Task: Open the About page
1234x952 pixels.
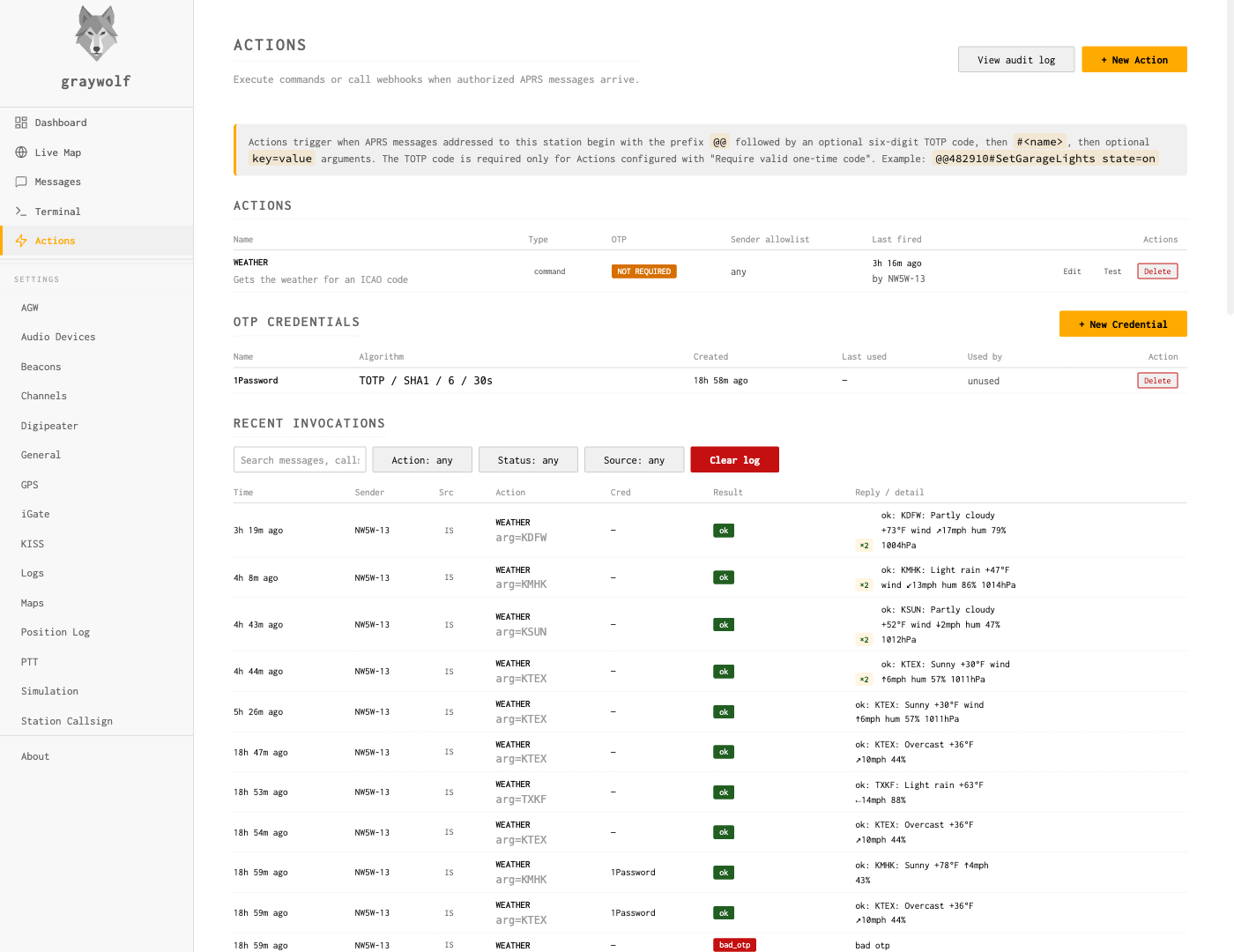Action: pos(96,756)
